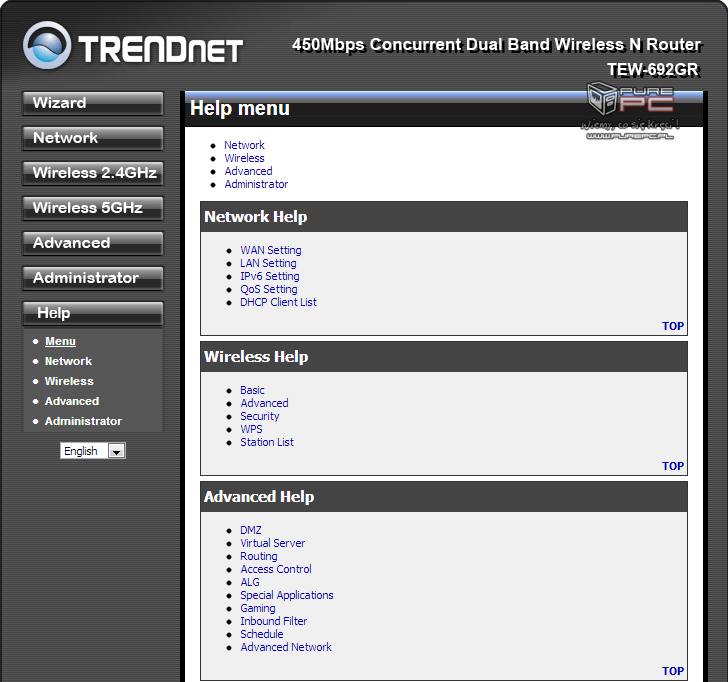Click the PurePC watermark logo

click(631, 110)
